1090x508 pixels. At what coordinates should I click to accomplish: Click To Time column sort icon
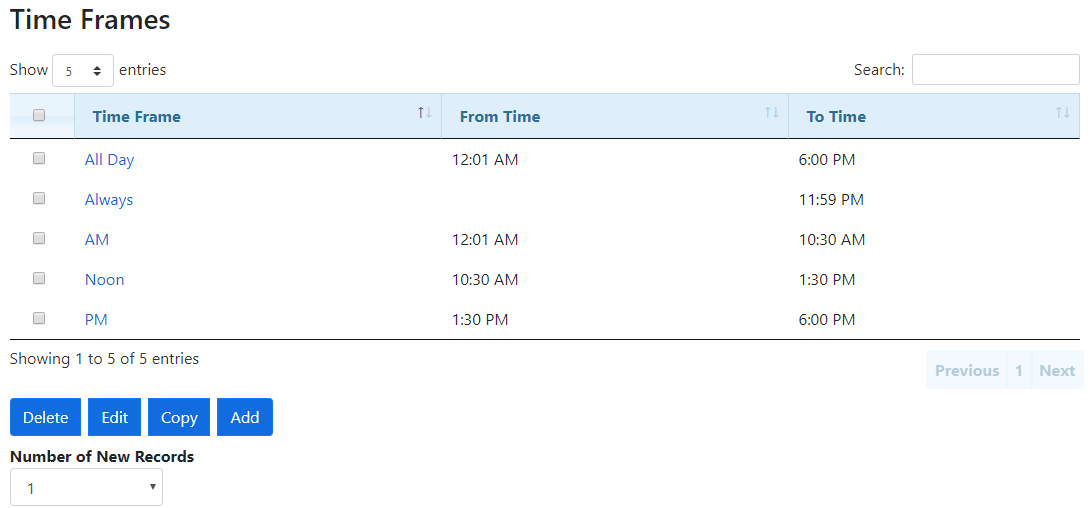[1062, 113]
